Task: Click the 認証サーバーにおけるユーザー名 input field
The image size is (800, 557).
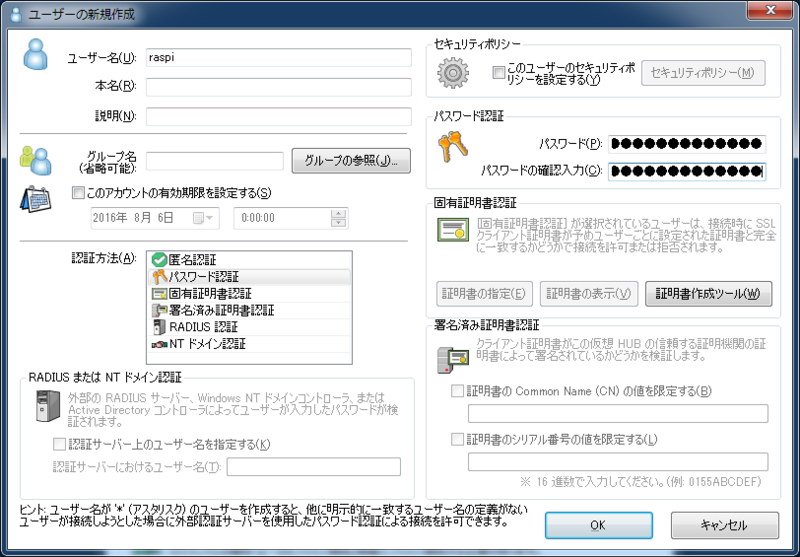Action: point(314,467)
